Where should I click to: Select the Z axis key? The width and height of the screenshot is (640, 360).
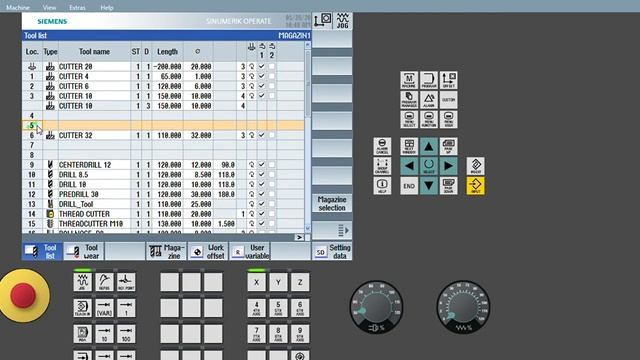pyautogui.click(x=300, y=282)
